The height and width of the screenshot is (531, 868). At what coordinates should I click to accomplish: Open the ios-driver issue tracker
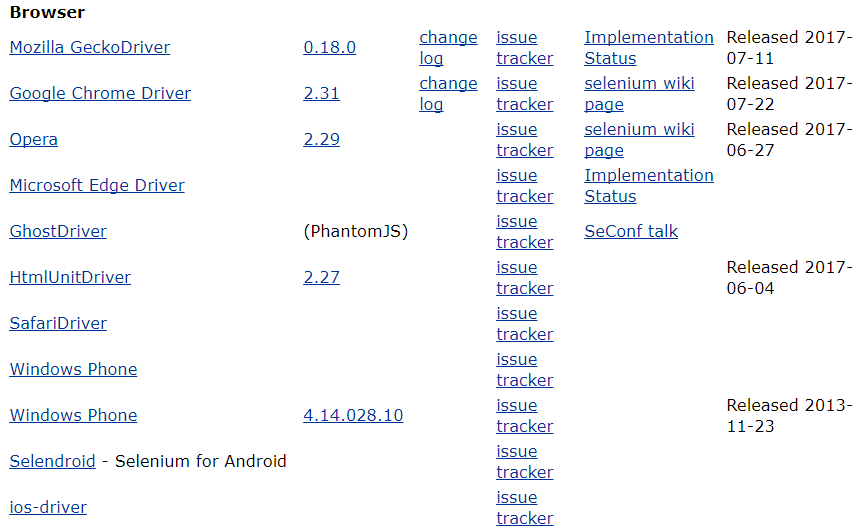[x=525, y=508]
